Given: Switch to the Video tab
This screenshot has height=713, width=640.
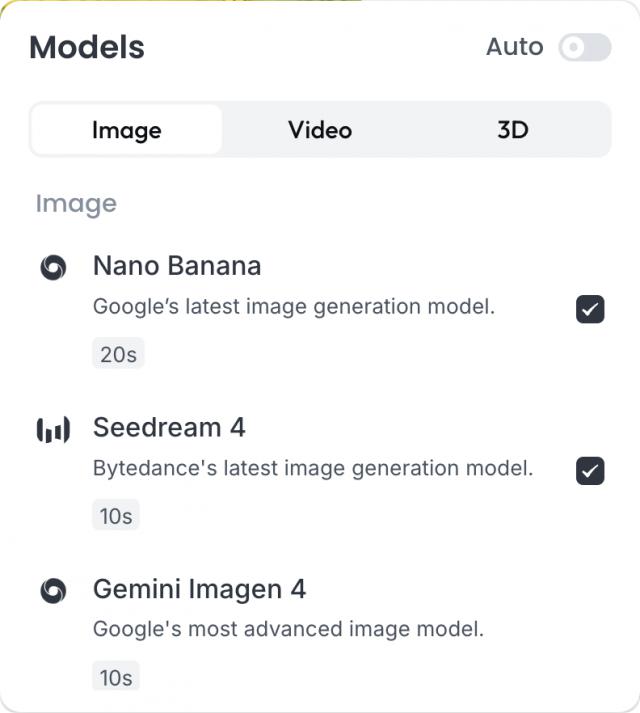Looking at the screenshot, I should click(320, 130).
